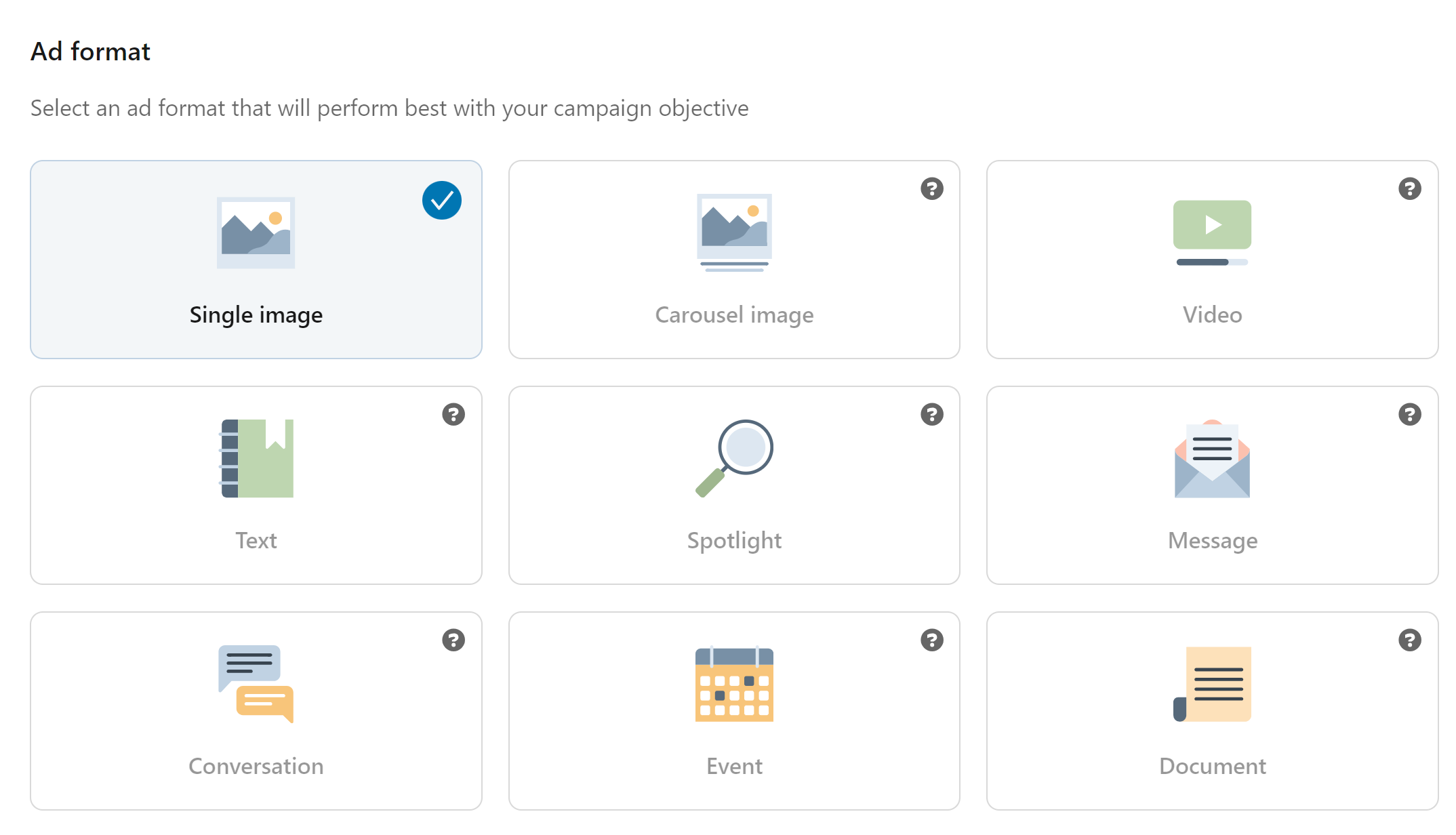Screen dimensions: 1456x835
Task: Click the Video play icon
Action: (x=1212, y=231)
